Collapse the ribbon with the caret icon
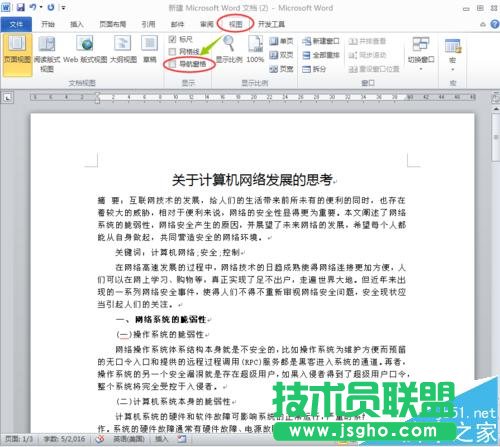 click(x=483, y=24)
